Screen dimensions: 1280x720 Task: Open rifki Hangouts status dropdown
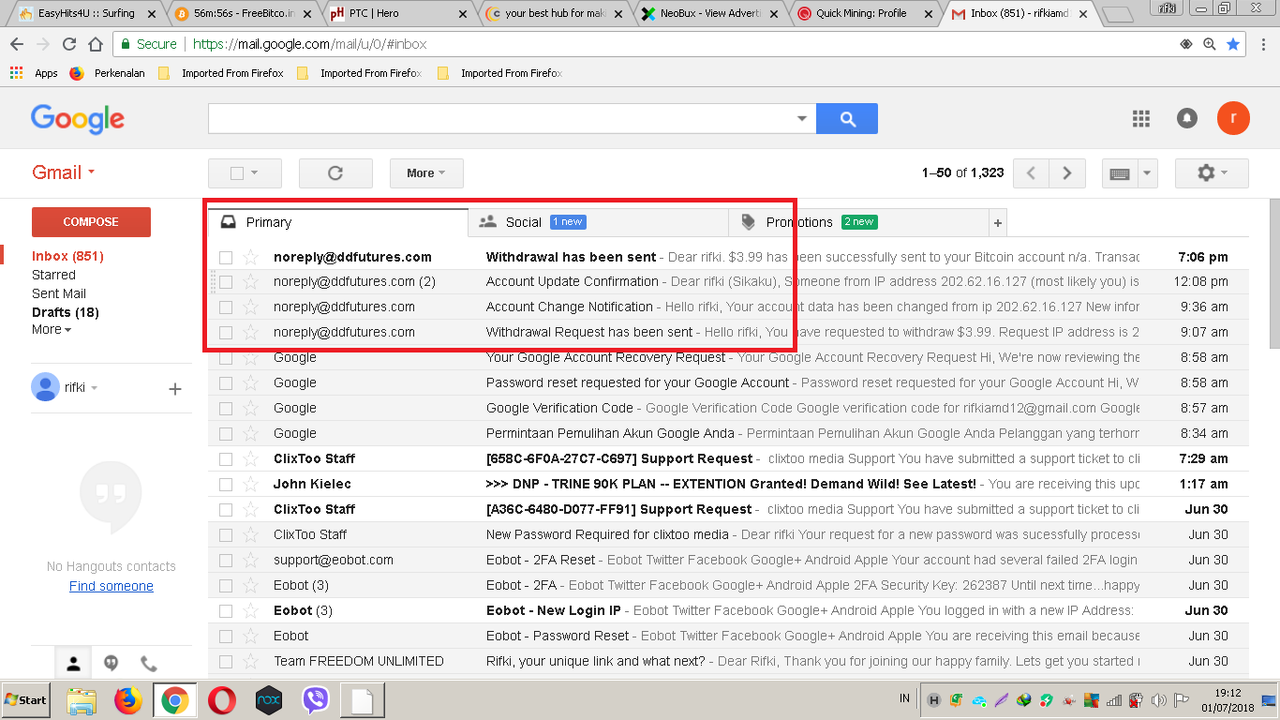(x=94, y=388)
